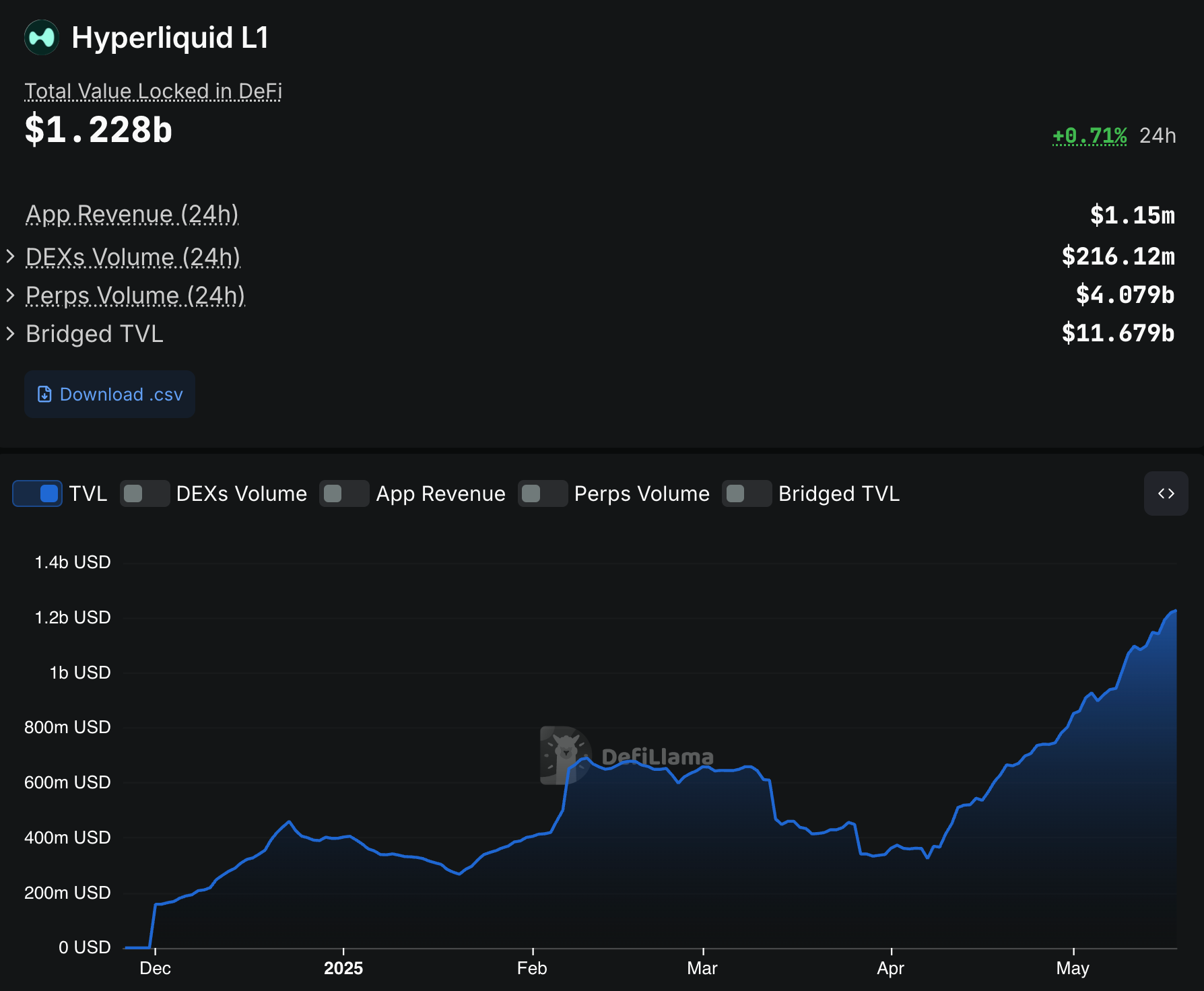Toggle the TVL chart switch
This screenshot has height=991, width=1204.
pos(38,493)
